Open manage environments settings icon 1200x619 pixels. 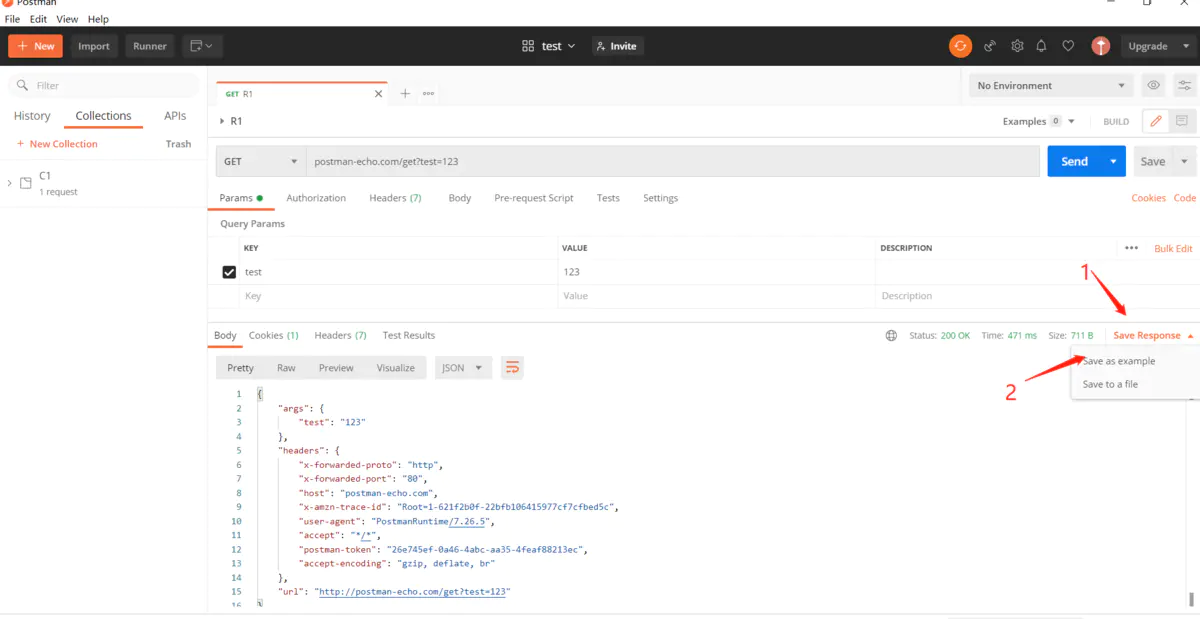[1185, 85]
